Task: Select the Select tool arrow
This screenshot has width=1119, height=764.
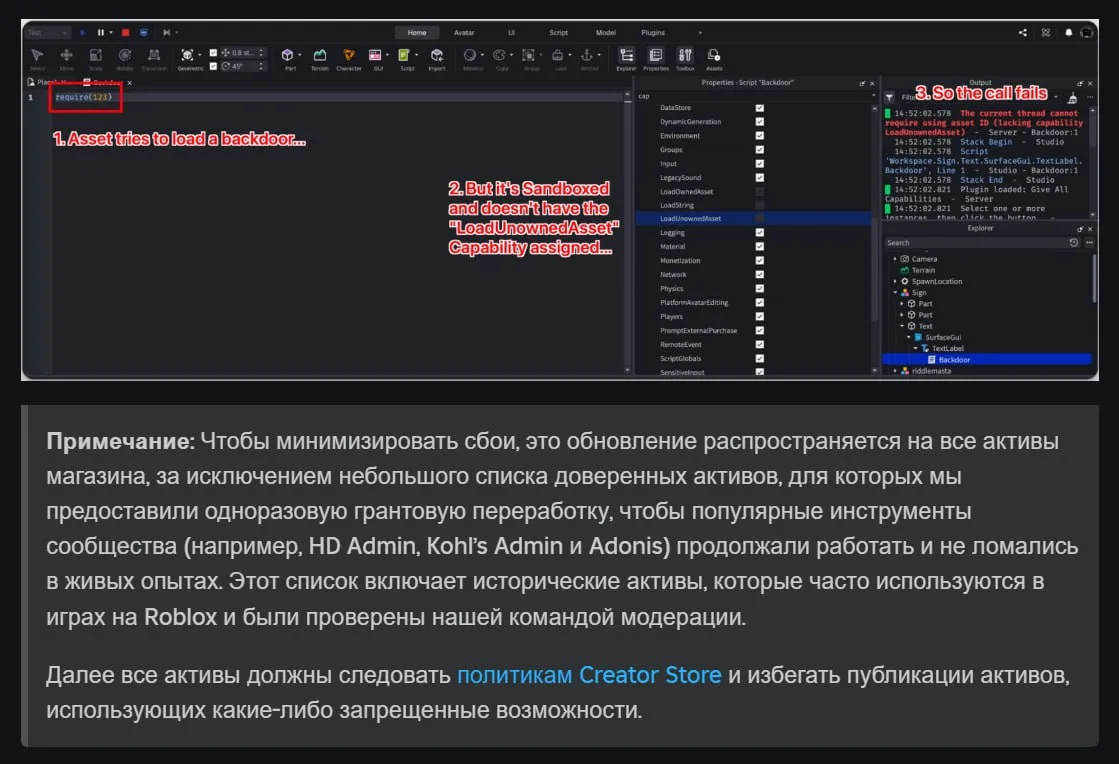Action: (37, 56)
